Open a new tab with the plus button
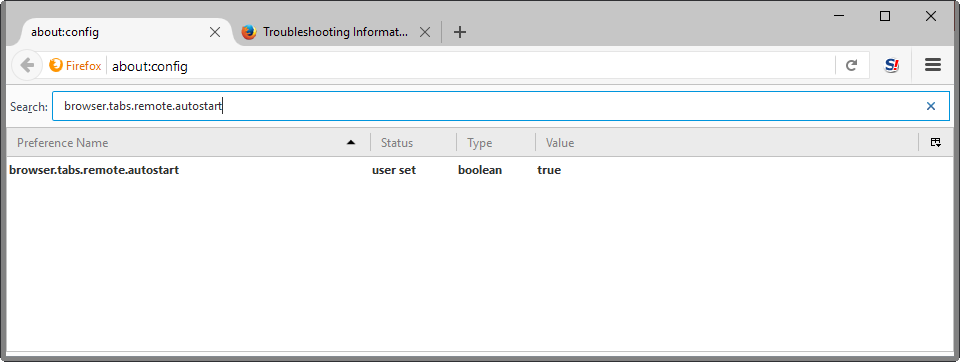The width and height of the screenshot is (960, 362). point(460,32)
